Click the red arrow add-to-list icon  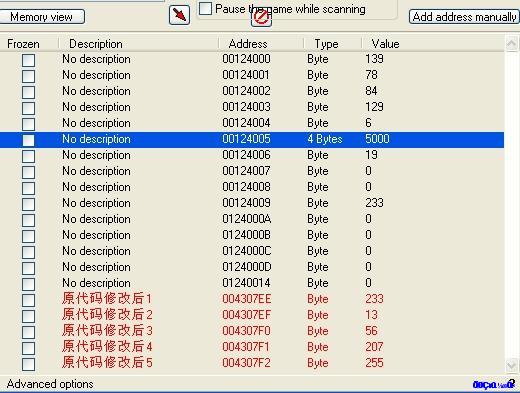pos(179,15)
